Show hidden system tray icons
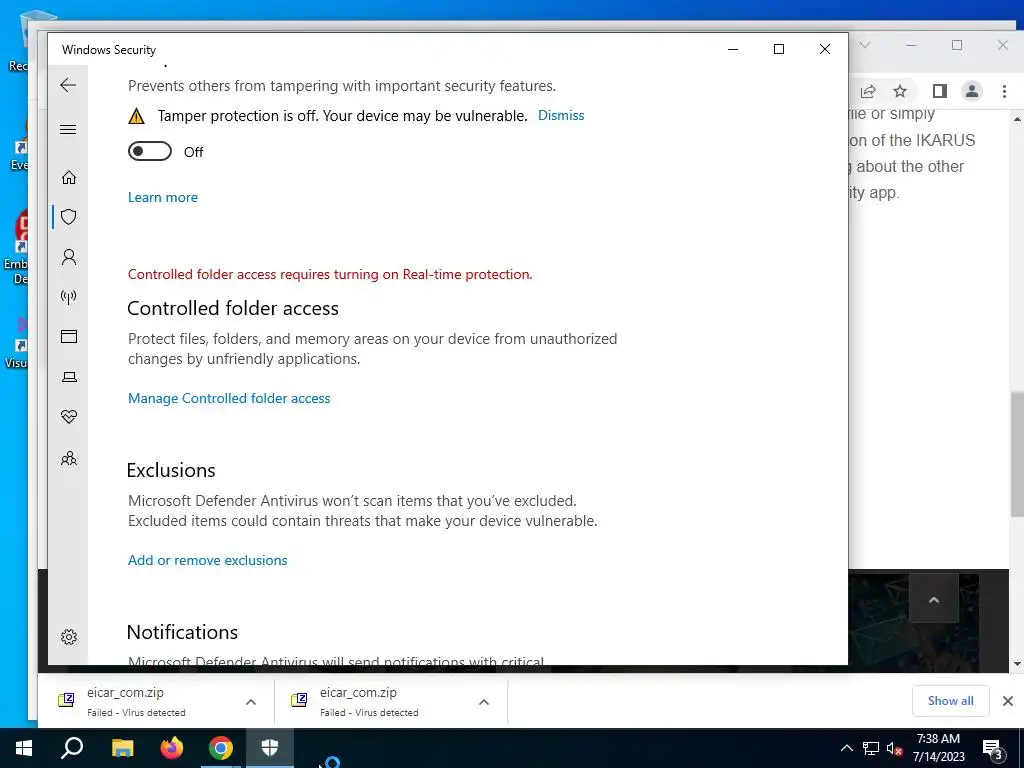Image resolution: width=1024 pixels, height=768 pixels. pyautogui.click(x=846, y=748)
